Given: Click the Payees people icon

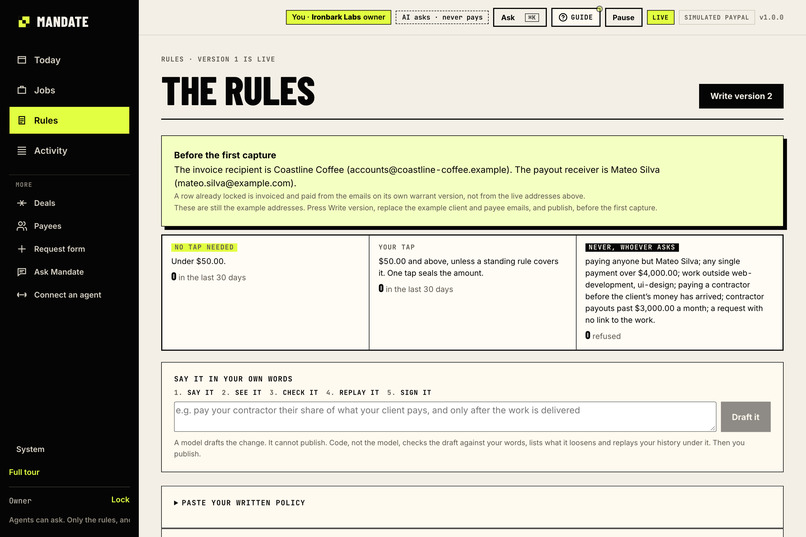Looking at the screenshot, I should (22, 226).
